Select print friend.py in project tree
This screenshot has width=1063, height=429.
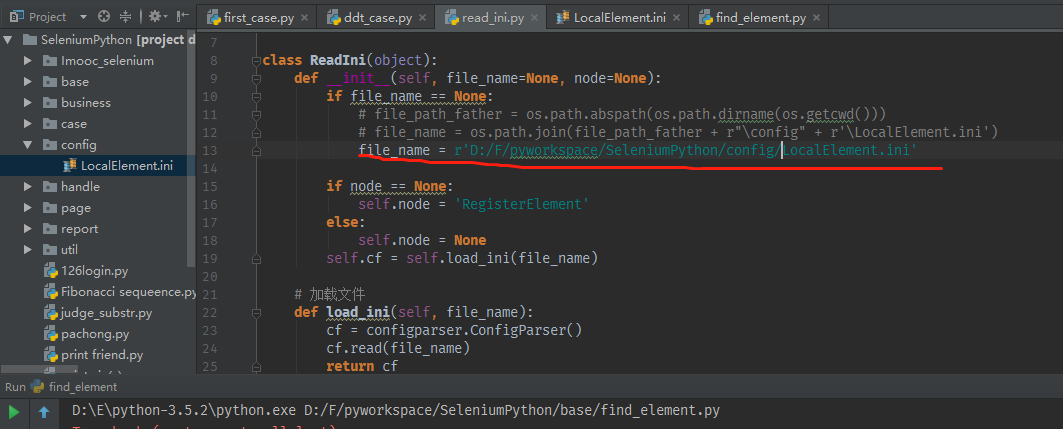102,354
